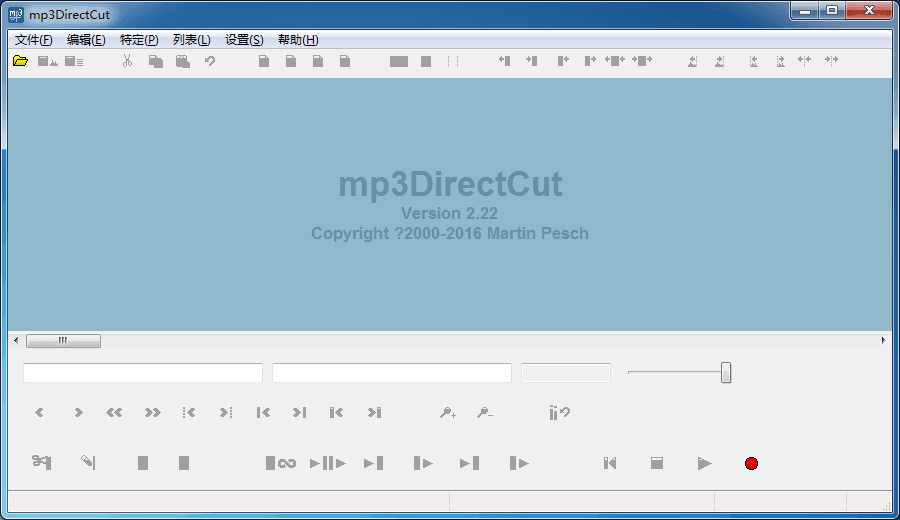Click the stop playback button
The height and width of the screenshot is (520, 900).
coord(657,463)
